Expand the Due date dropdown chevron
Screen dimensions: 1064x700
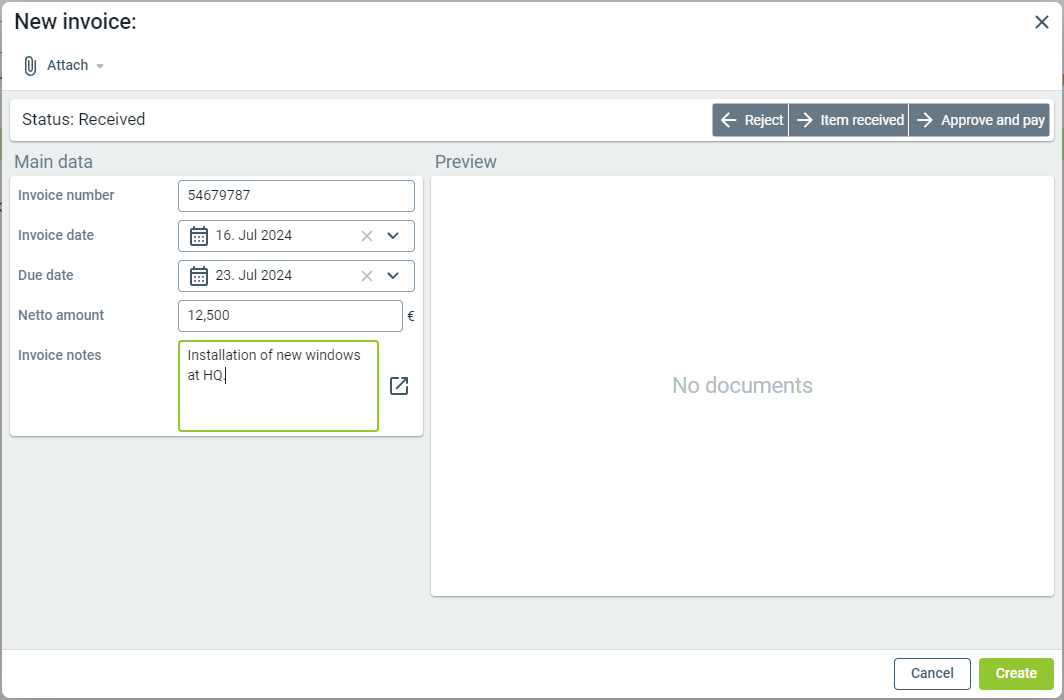coord(393,276)
